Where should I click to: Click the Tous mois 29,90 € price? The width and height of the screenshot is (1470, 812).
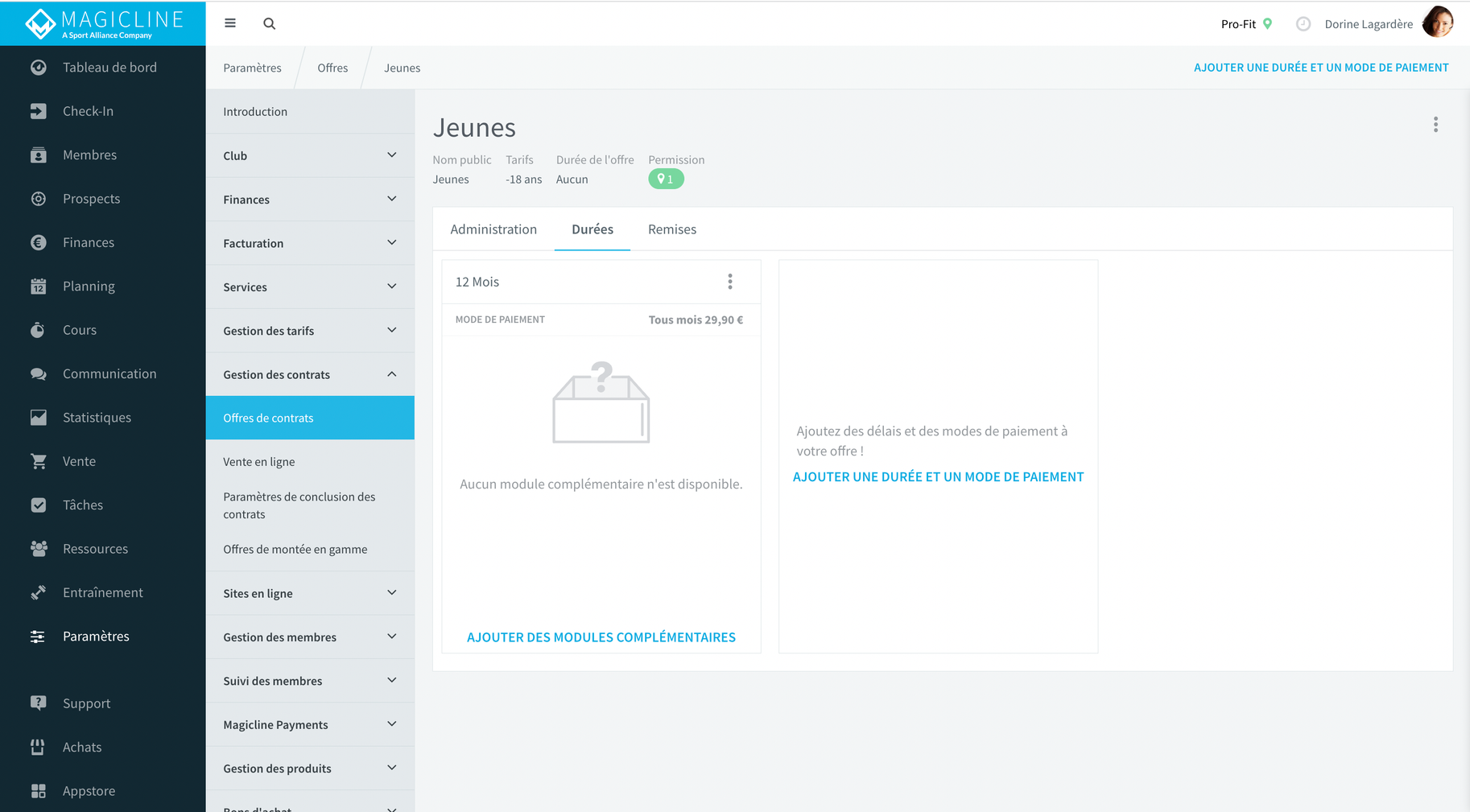(696, 319)
